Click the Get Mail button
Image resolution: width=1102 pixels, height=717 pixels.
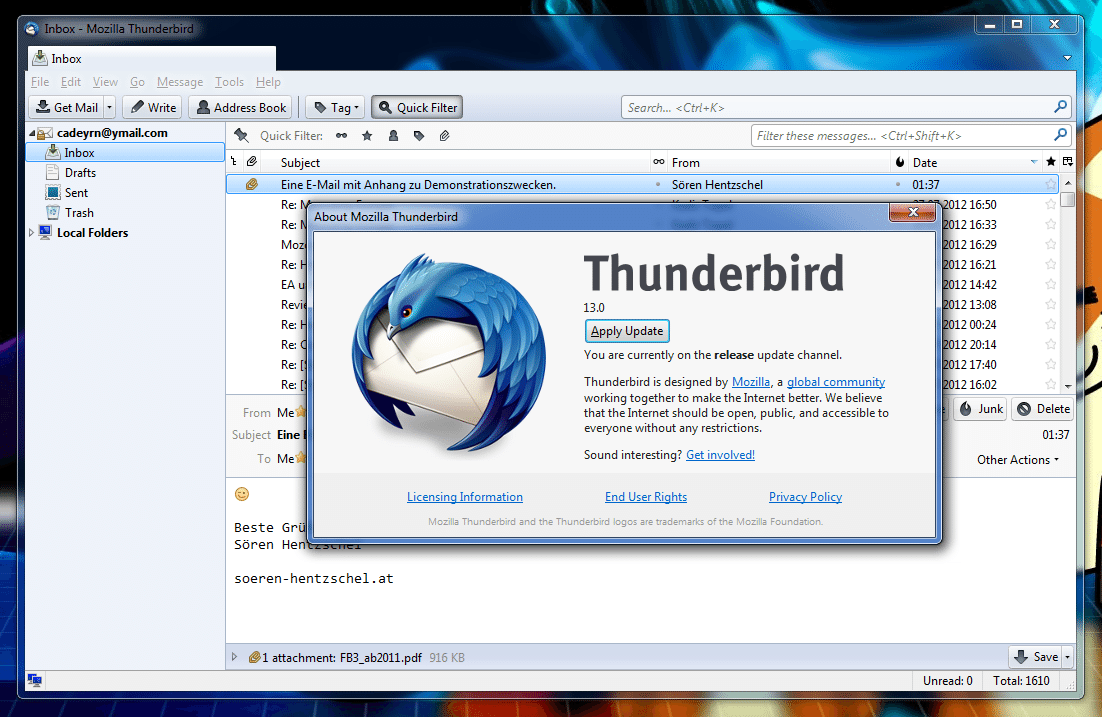66,108
